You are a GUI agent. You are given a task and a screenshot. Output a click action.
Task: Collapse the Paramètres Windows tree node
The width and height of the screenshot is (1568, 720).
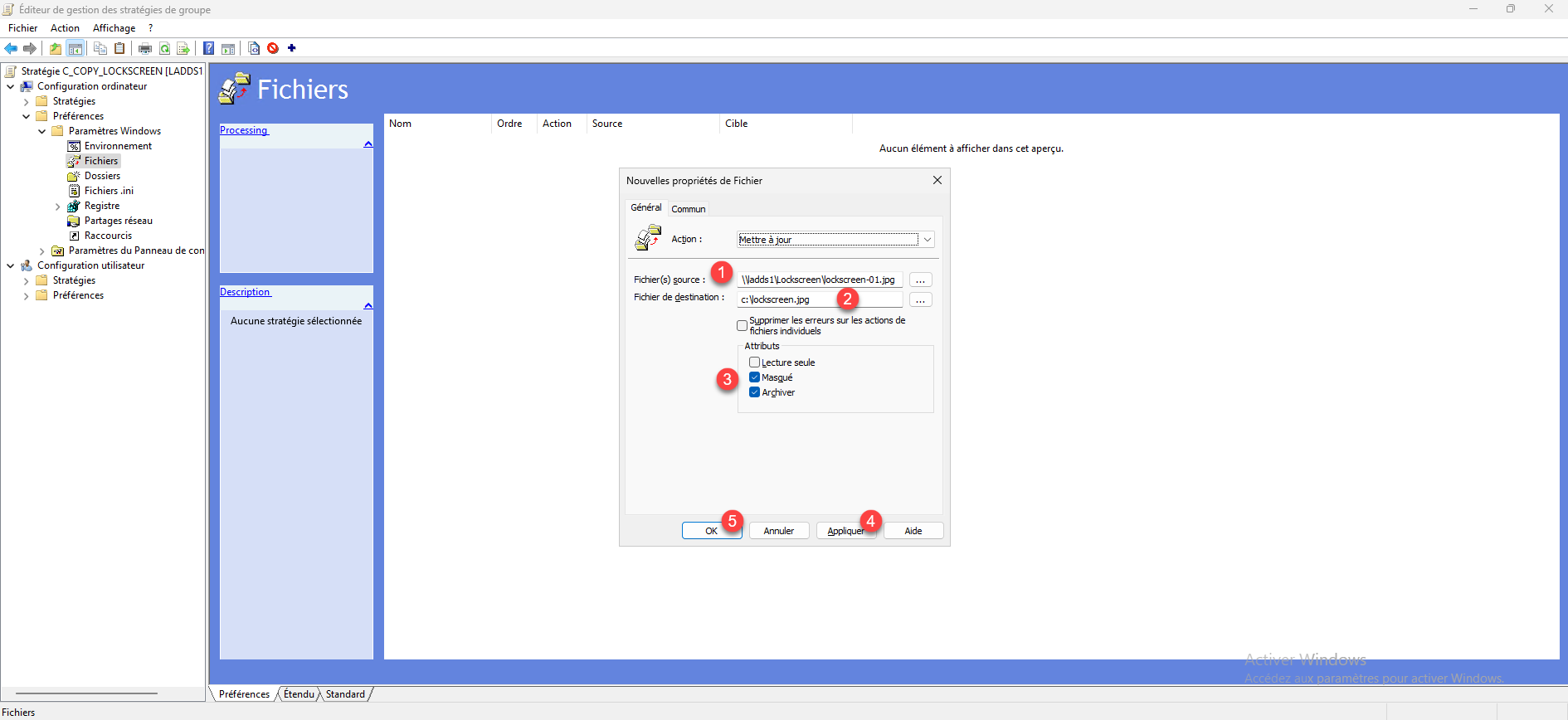tap(41, 131)
